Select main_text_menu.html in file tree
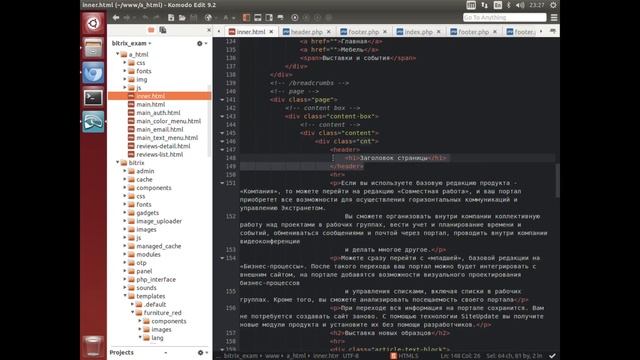 167,138
